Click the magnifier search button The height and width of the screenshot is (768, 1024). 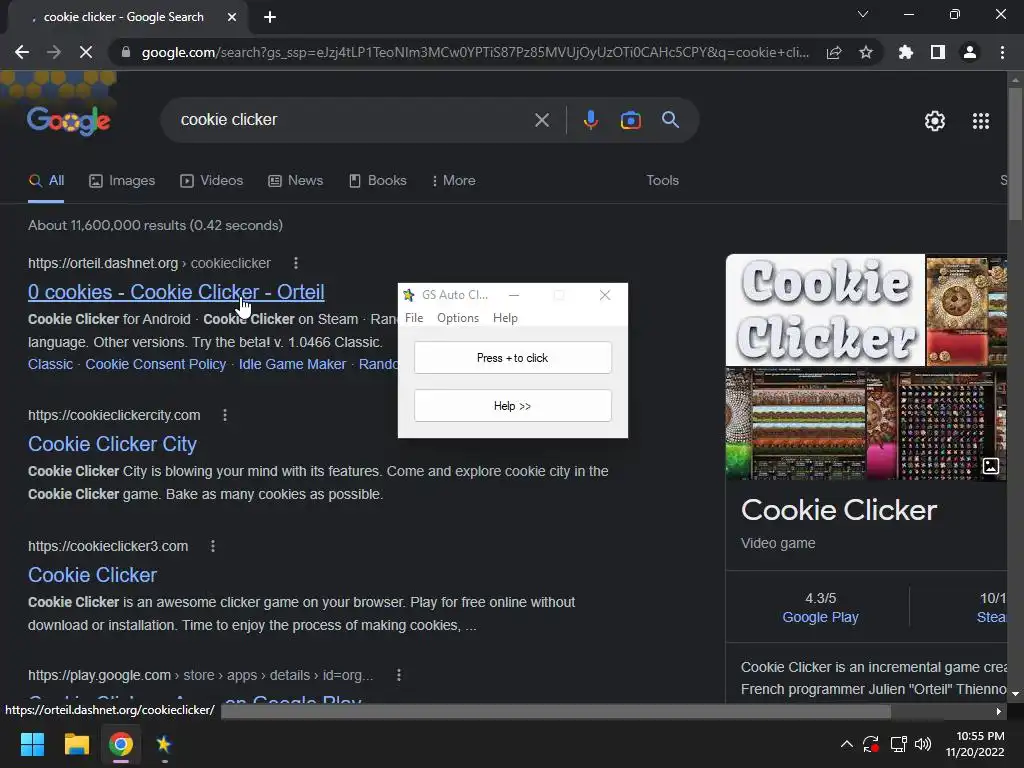coord(671,120)
